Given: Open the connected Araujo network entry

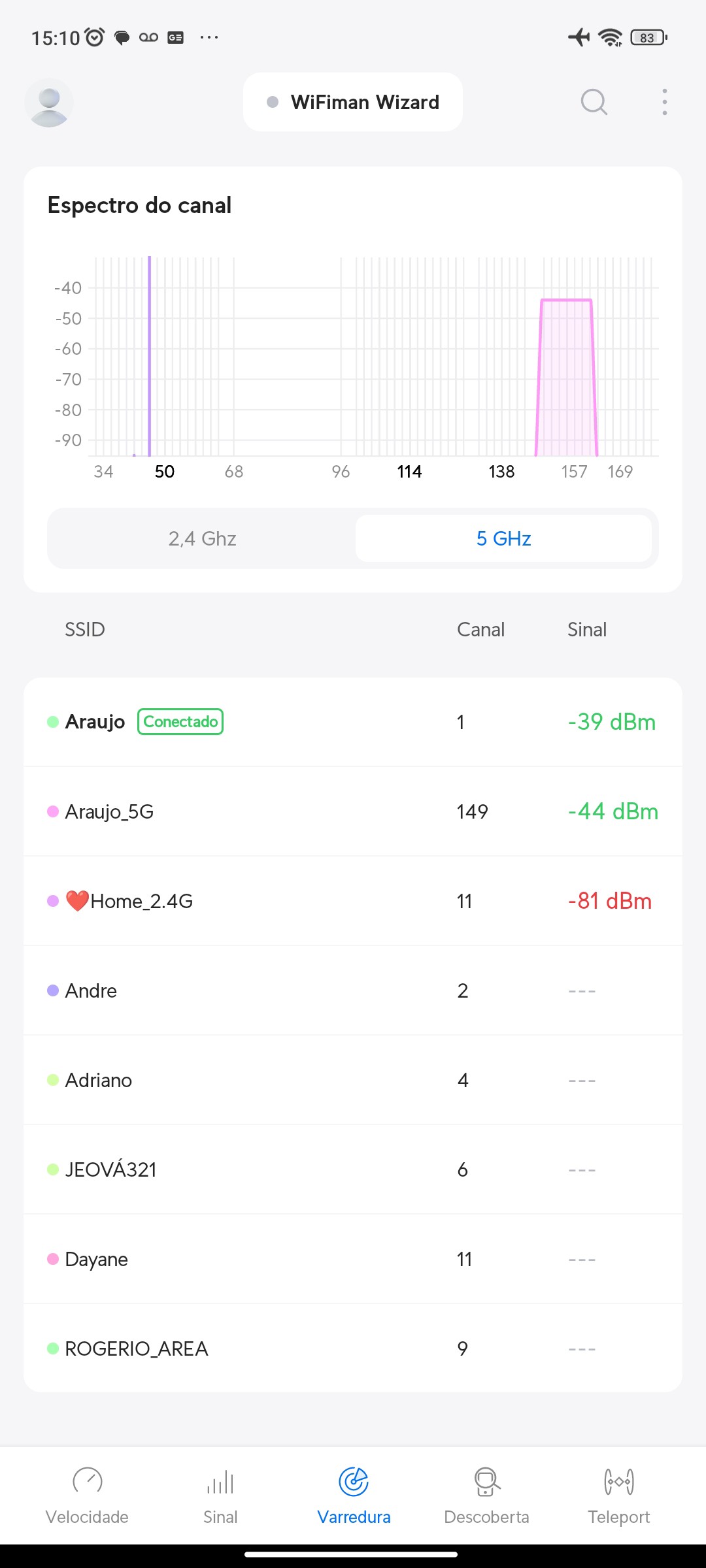Looking at the screenshot, I should click(x=353, y=722).
